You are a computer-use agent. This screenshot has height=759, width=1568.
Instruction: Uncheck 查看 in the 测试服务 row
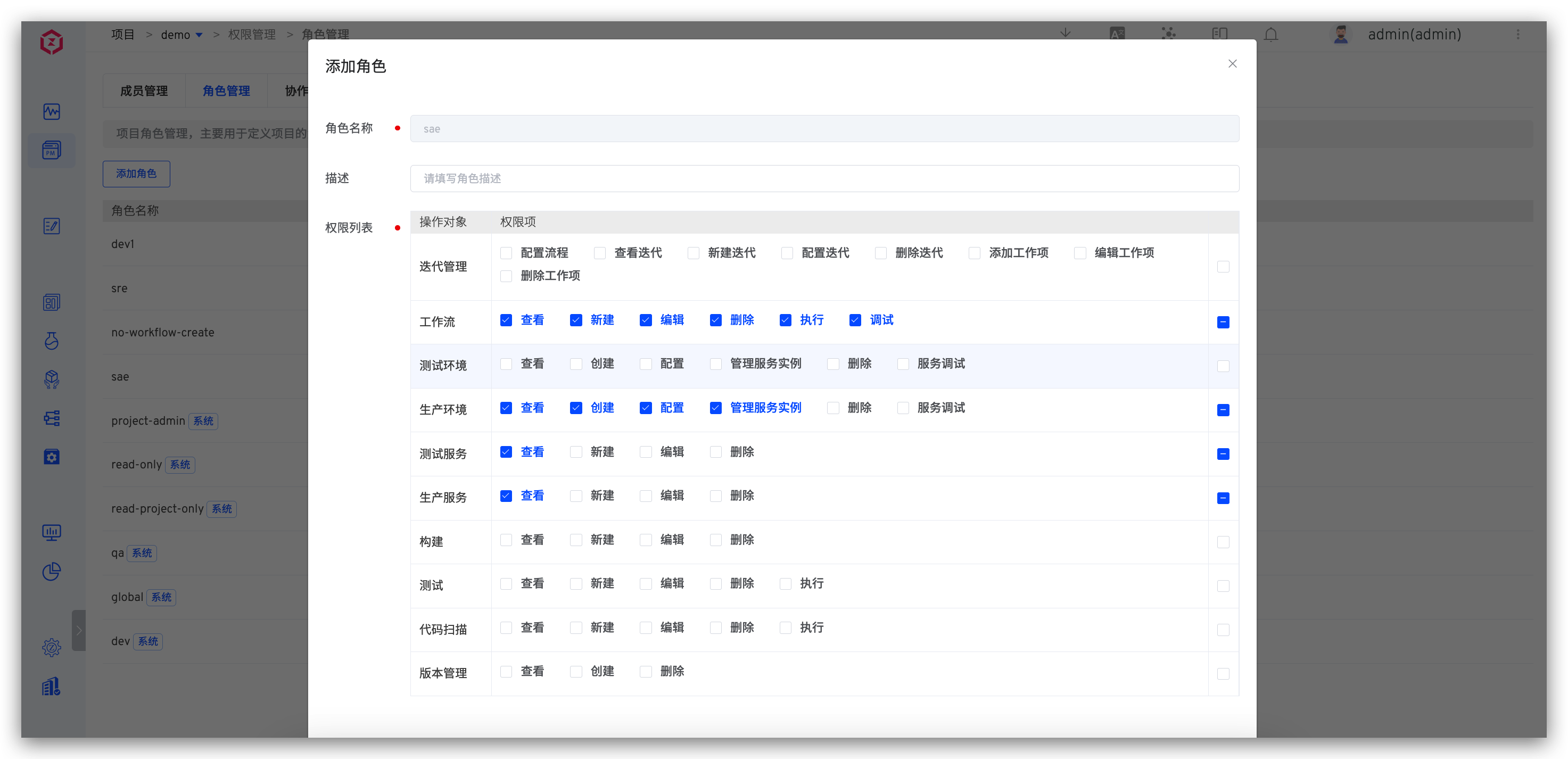click(x=506, y=452)
